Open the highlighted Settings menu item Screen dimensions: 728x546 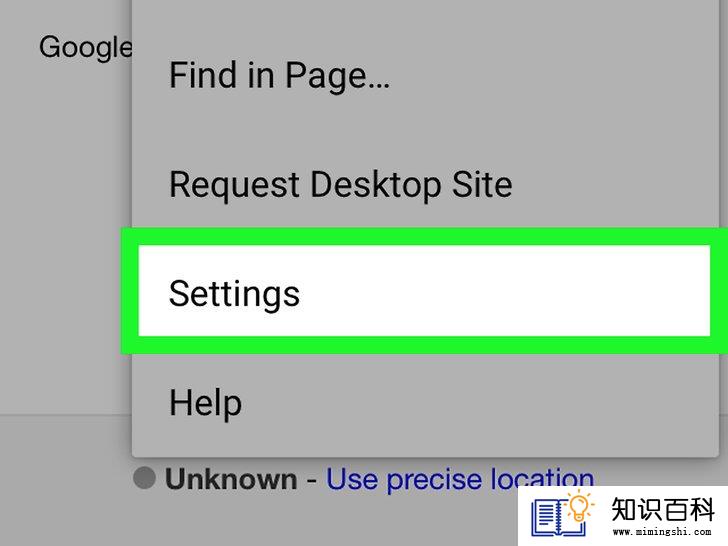click(424, 291)
